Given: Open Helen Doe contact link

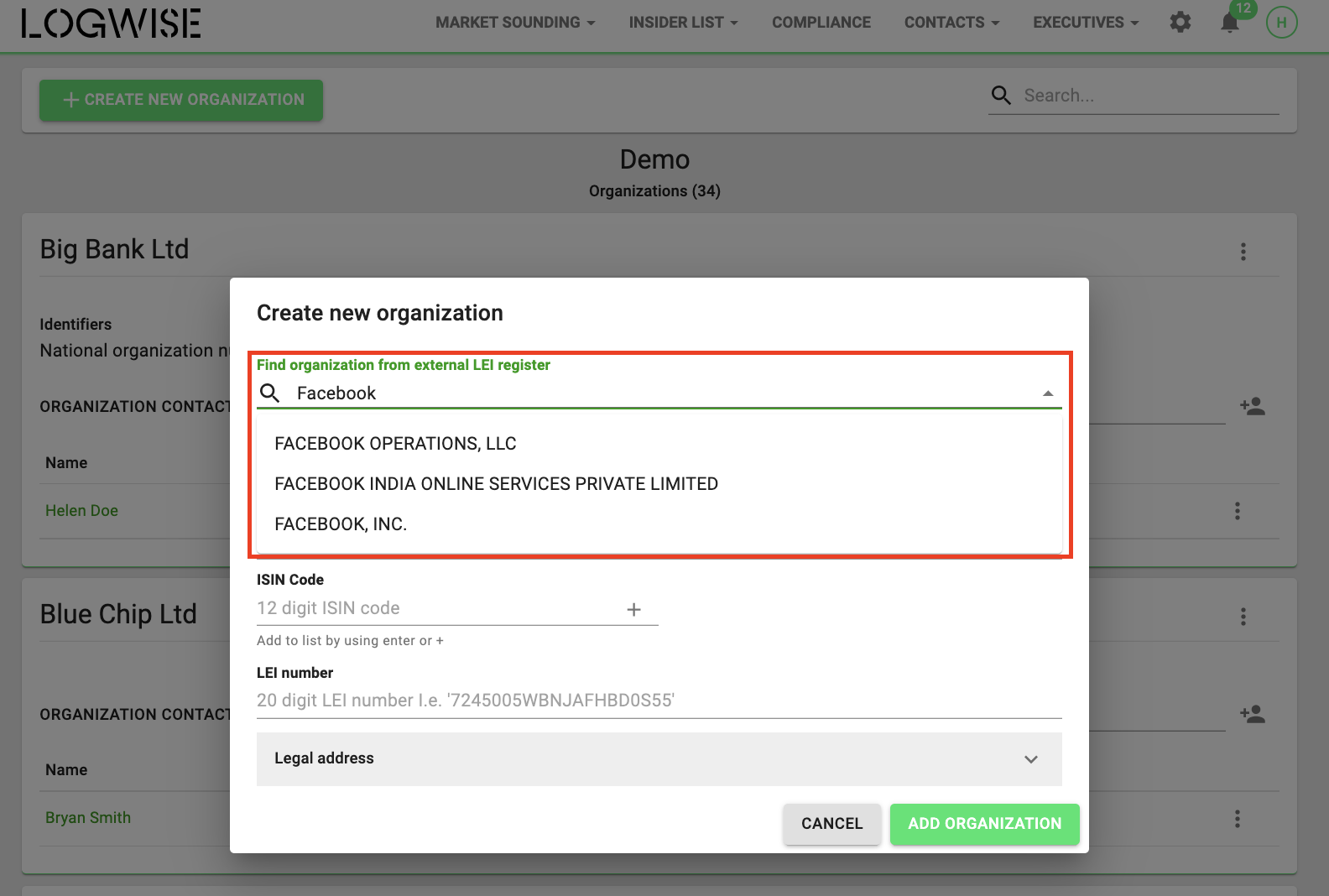Looking at the screenshot, I should 81,511.
